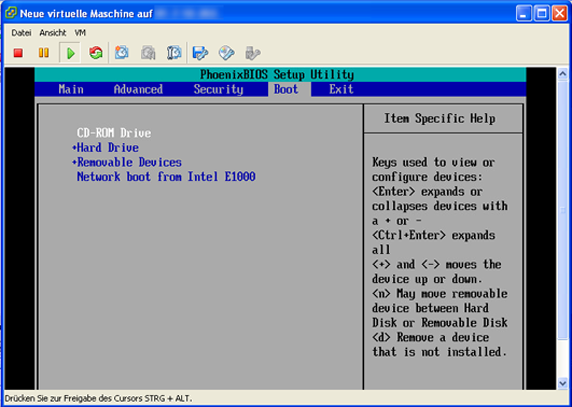This screenshot has width=572, height=407.
Task: Click the floppy drive connect icon
Action: click(200, 53)
